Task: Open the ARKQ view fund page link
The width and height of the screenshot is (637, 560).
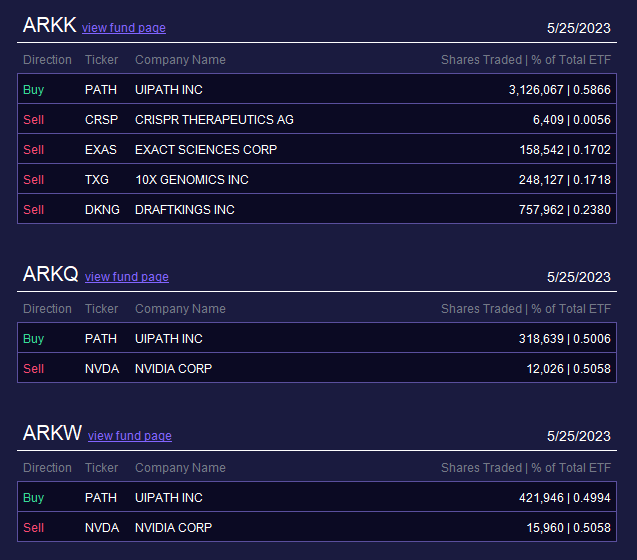Action: click(x=127, y=277)
